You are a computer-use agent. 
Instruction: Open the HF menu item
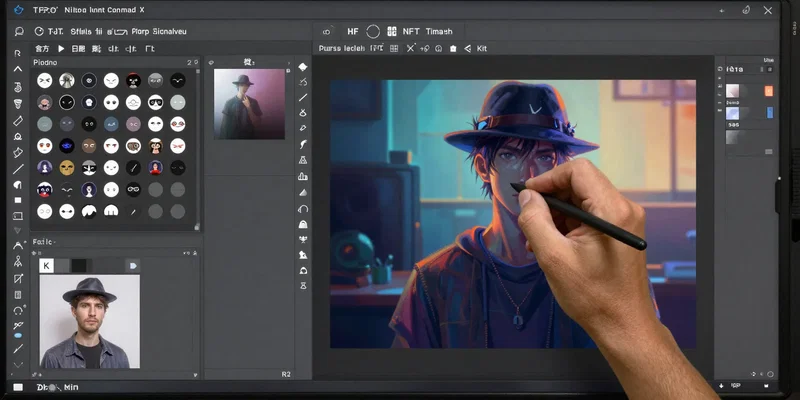[x=353, y=32]
